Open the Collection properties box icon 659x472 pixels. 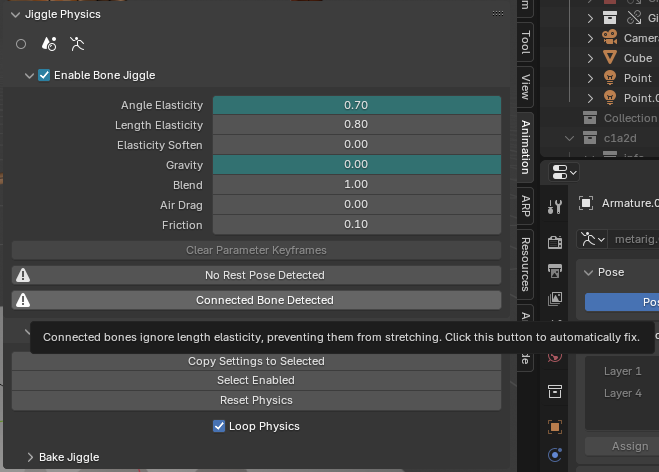[555, 391]
